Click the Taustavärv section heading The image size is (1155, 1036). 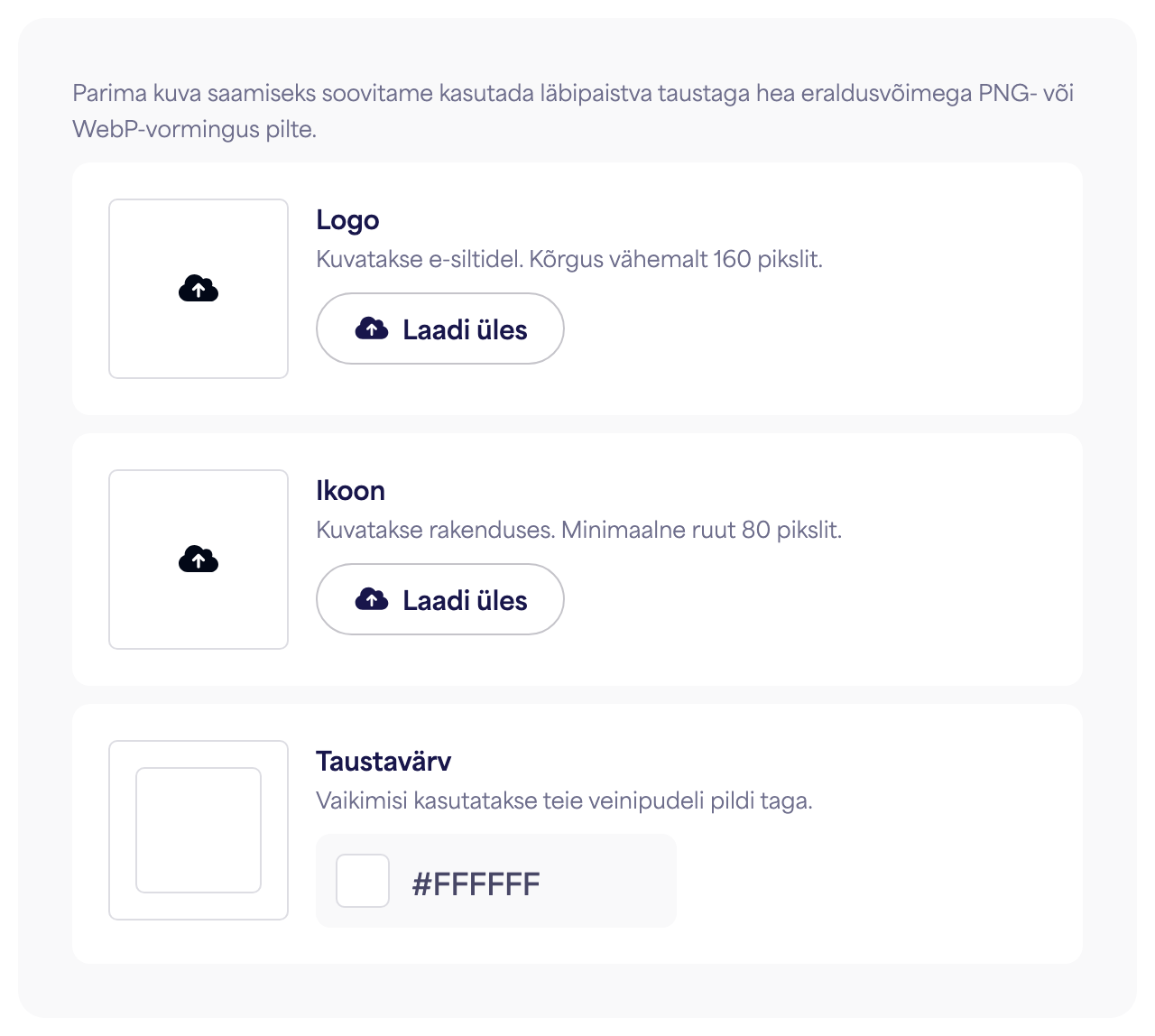(383, 761)
